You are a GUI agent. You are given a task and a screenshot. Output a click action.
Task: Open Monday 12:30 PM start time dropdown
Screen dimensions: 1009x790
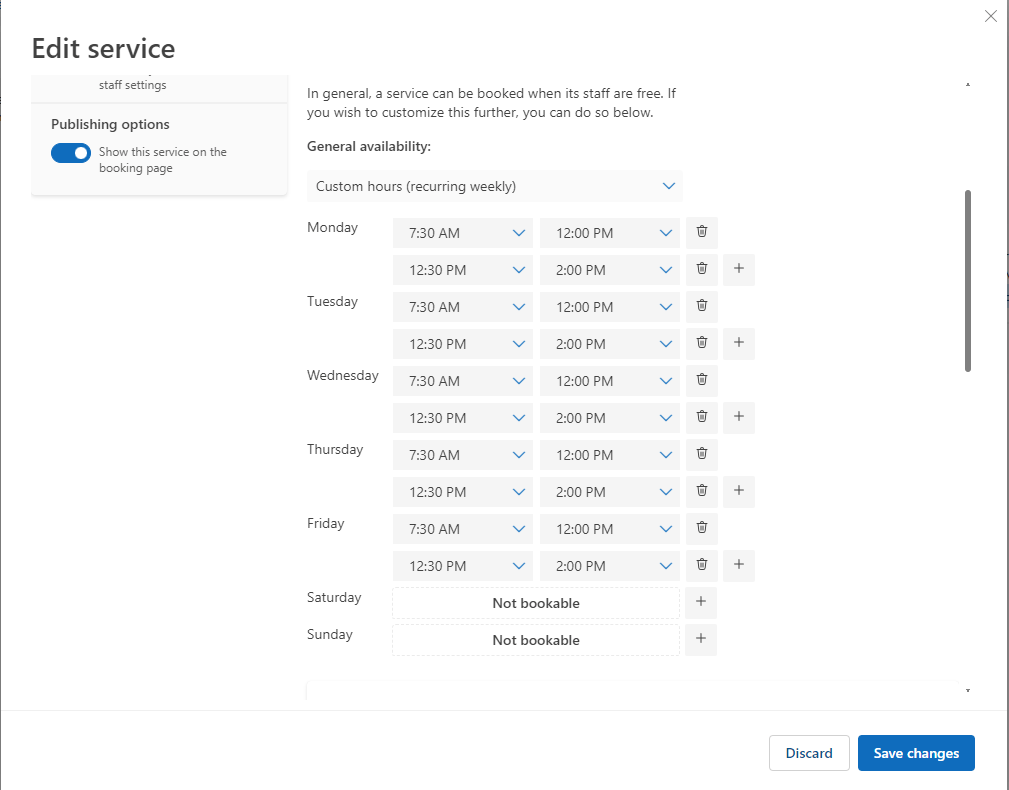pyautogui.click(x=463, y=270)
